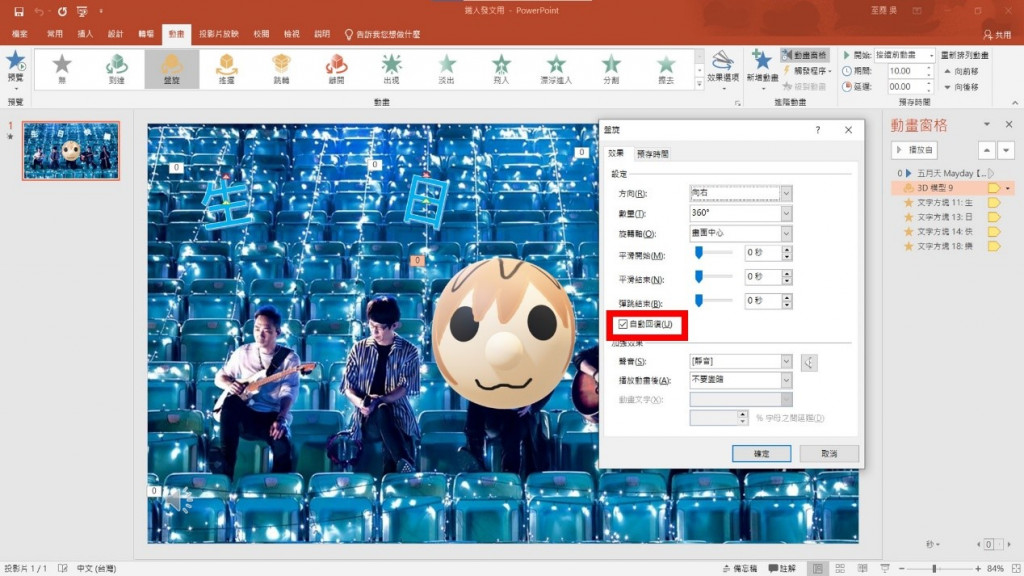Viewport: 1024px width, 576px height.
Task: Click the Undo arrow in the quick access toolbar
Action: tap(40, 11)
